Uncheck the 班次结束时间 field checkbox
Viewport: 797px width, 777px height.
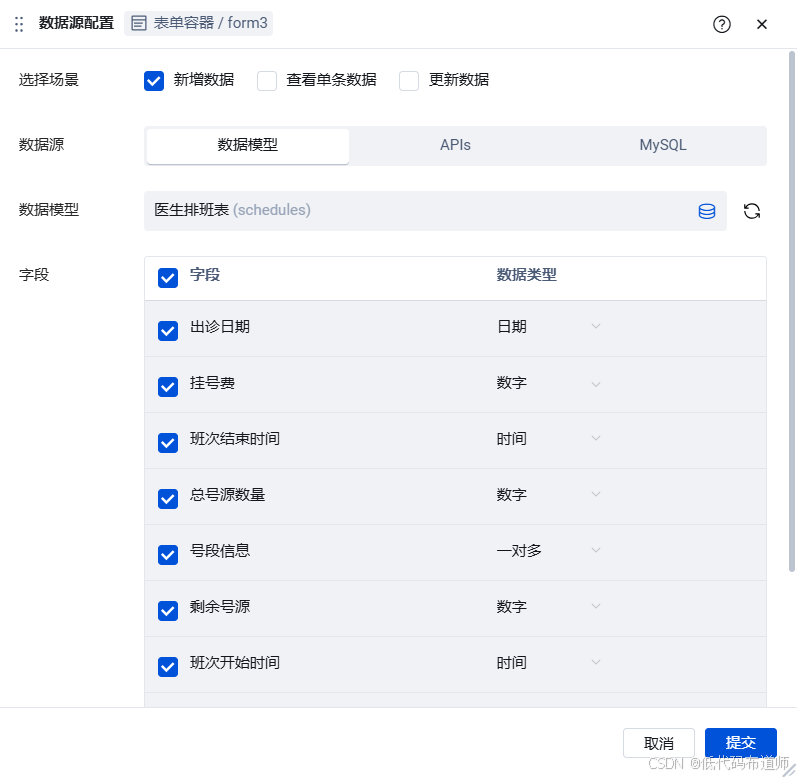click(x=168, y=442)
